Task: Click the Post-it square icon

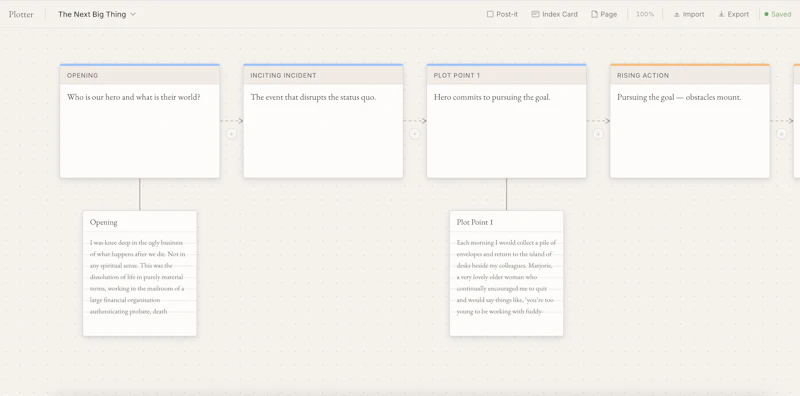Action: (x=490, y=14)
